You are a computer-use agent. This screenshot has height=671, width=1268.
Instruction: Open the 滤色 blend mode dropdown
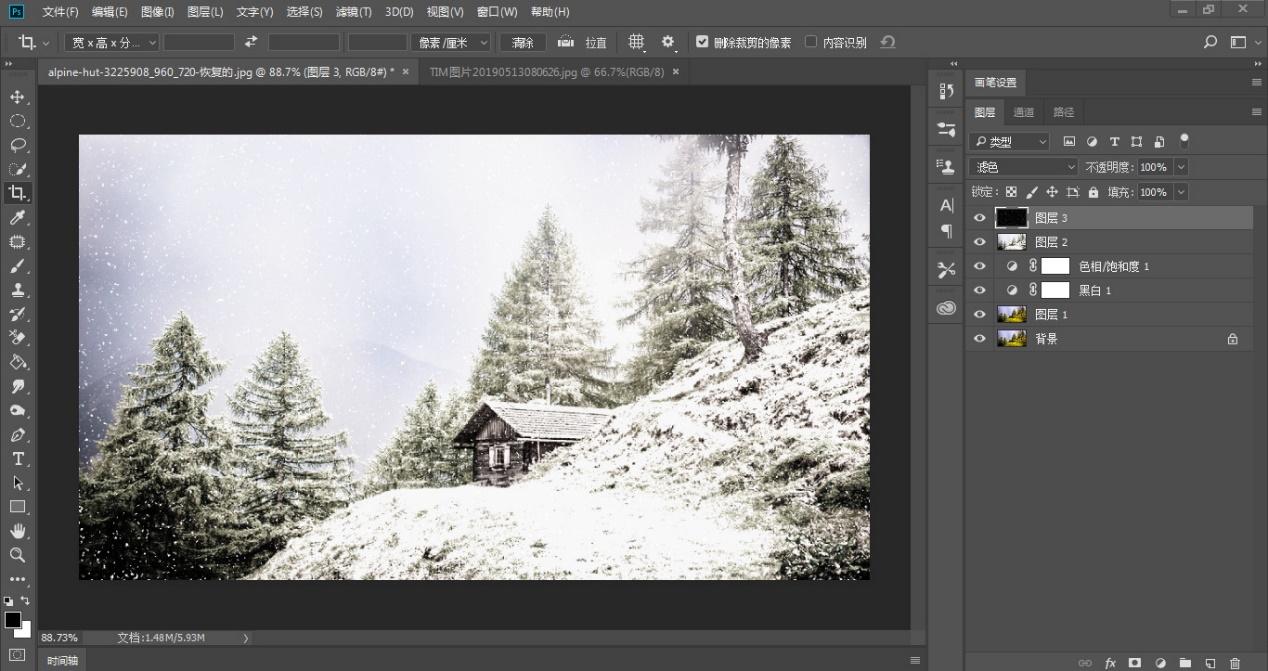[1023, 167]
